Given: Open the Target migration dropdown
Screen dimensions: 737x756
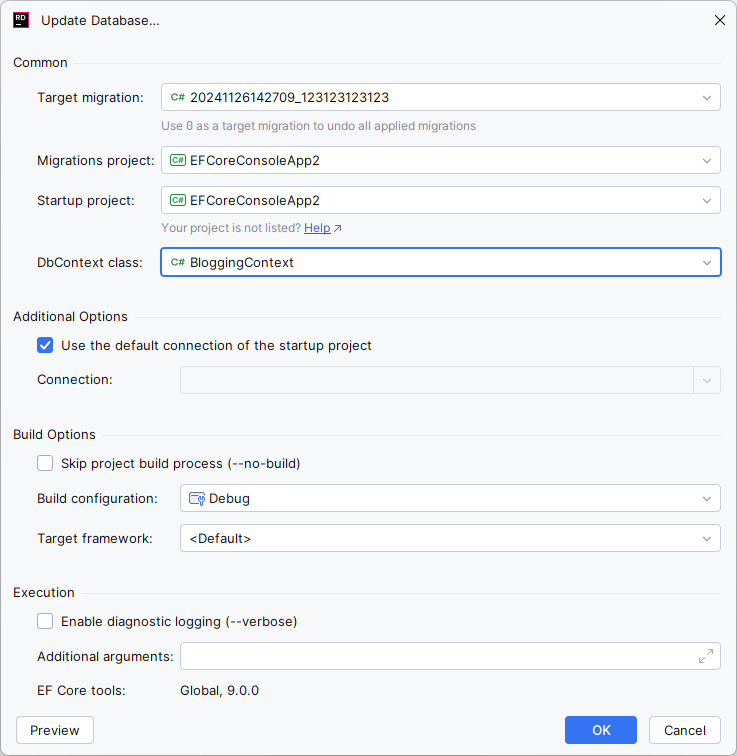Looking at the screenshot, I should [x=707, y=97].
